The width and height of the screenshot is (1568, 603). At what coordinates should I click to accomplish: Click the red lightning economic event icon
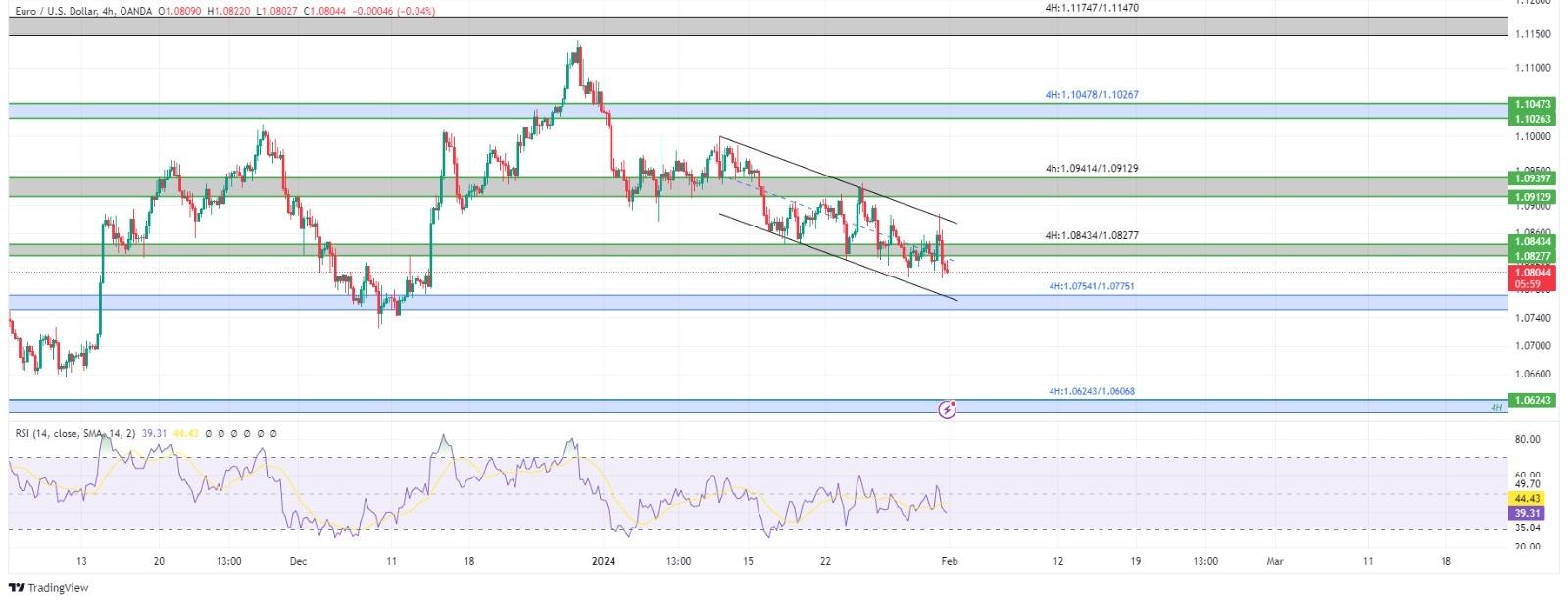click(948, 409)
